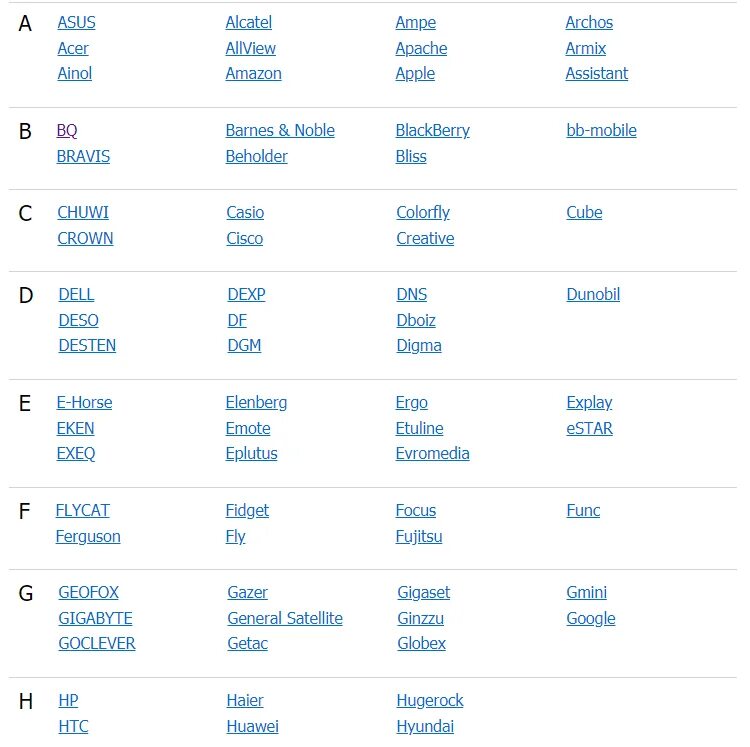
Task: Select the BlackBerry link
Action: [x=432, y=130]
